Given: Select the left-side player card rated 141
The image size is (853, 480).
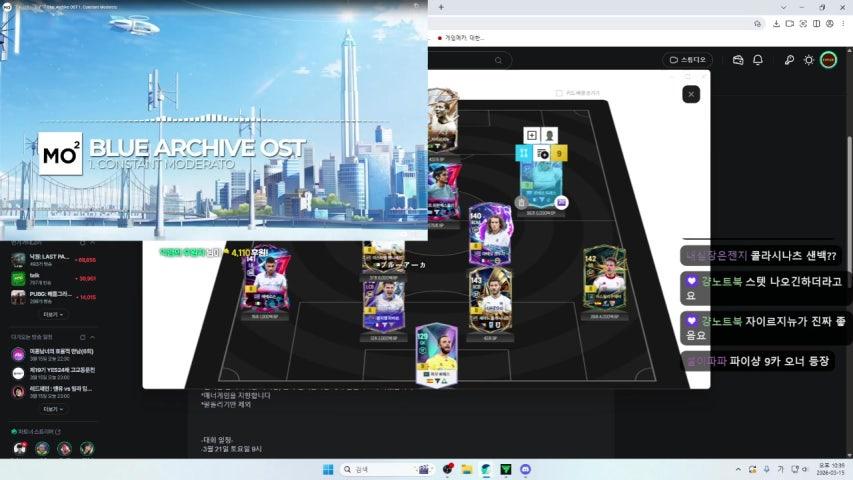Looking at the screenshot, I should pos(265,279).
